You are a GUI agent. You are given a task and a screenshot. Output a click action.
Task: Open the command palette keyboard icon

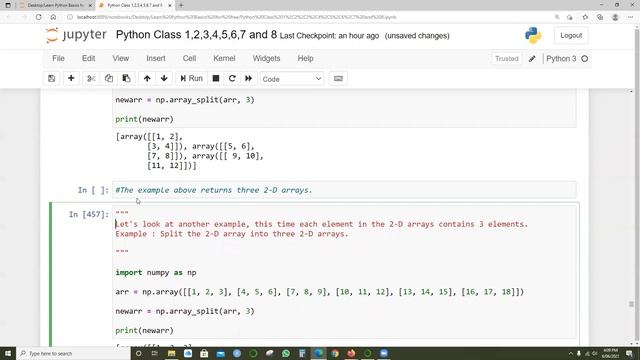point(338,78)
